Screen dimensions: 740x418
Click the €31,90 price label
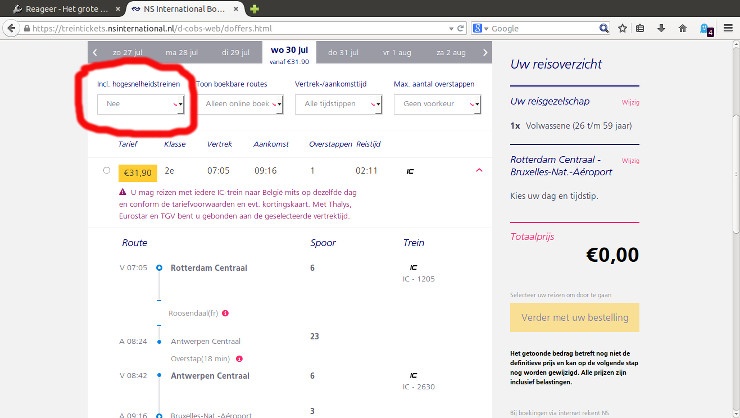click(x=137, y=173)
